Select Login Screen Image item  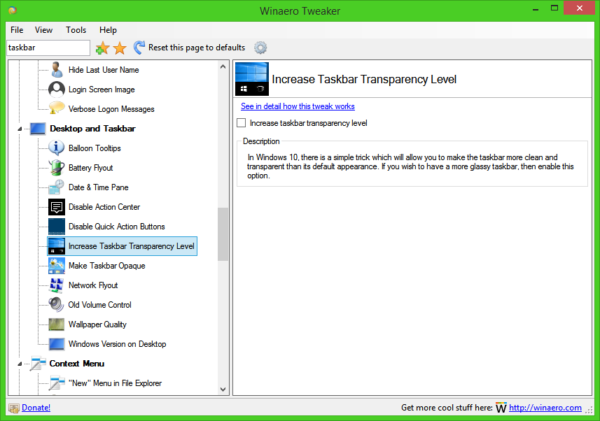[101, 89]
